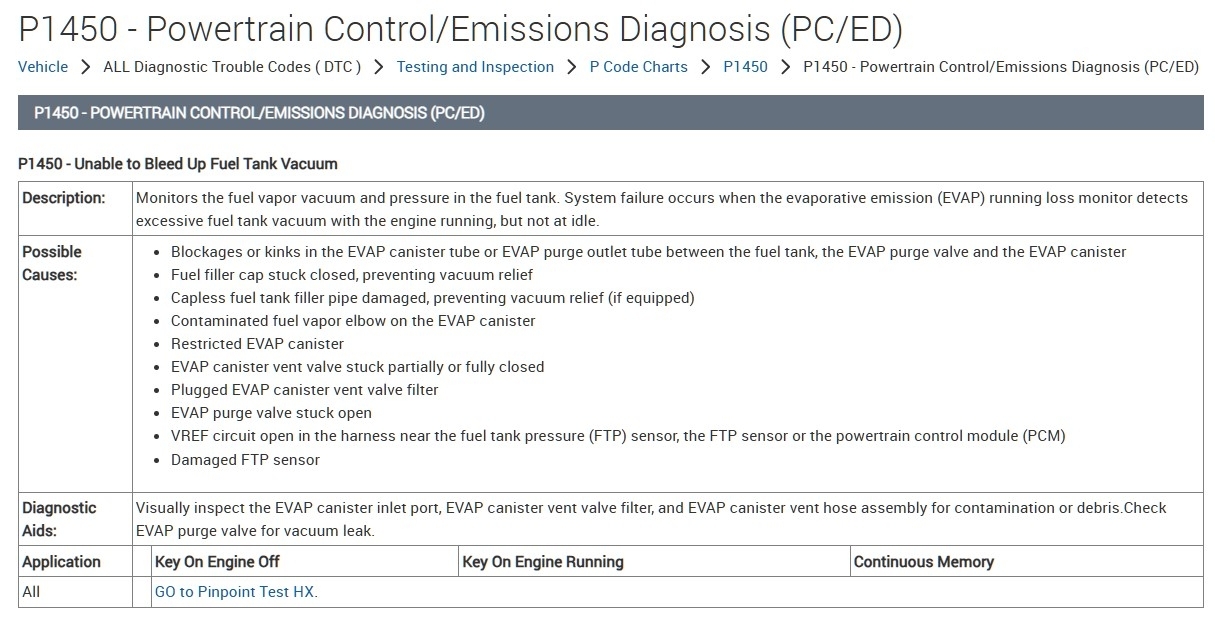Open ALL Diagnostic Trouble Codes breadcrumb

pyautogui.click(x=232, y=67)
